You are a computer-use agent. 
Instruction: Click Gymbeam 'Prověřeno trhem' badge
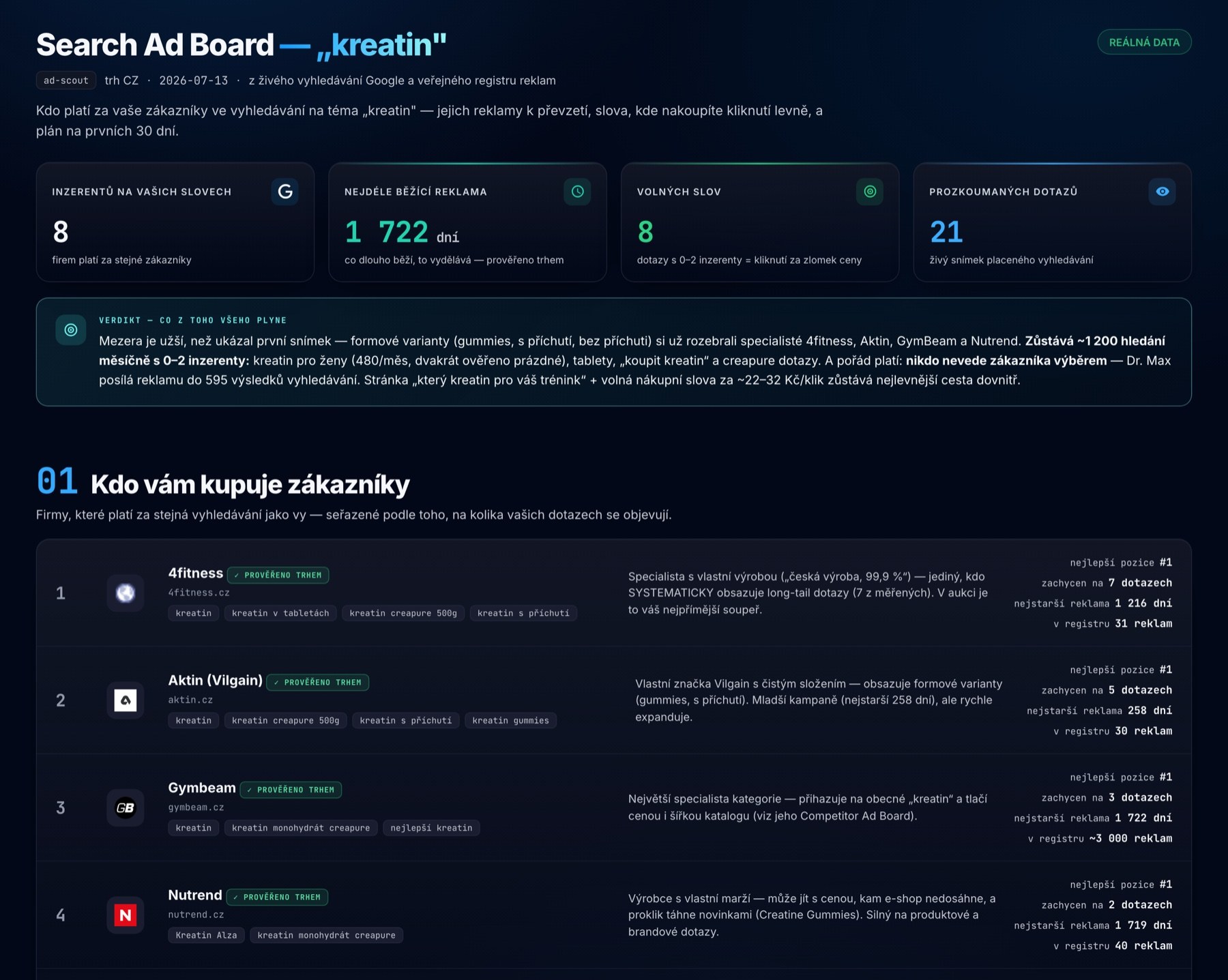click(291, 790)
